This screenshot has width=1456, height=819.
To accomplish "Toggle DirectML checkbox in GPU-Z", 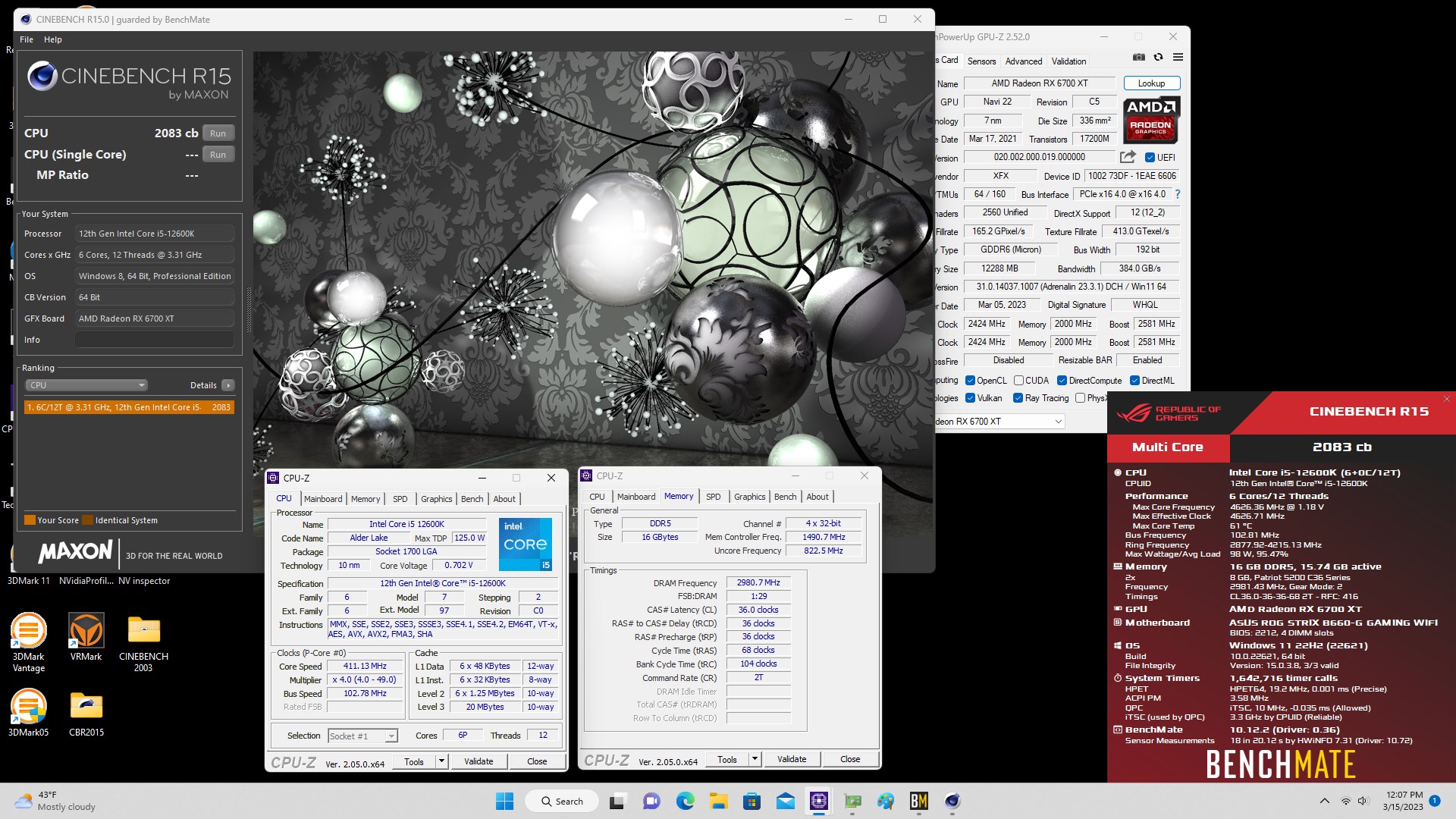I will pos(1134,381).
